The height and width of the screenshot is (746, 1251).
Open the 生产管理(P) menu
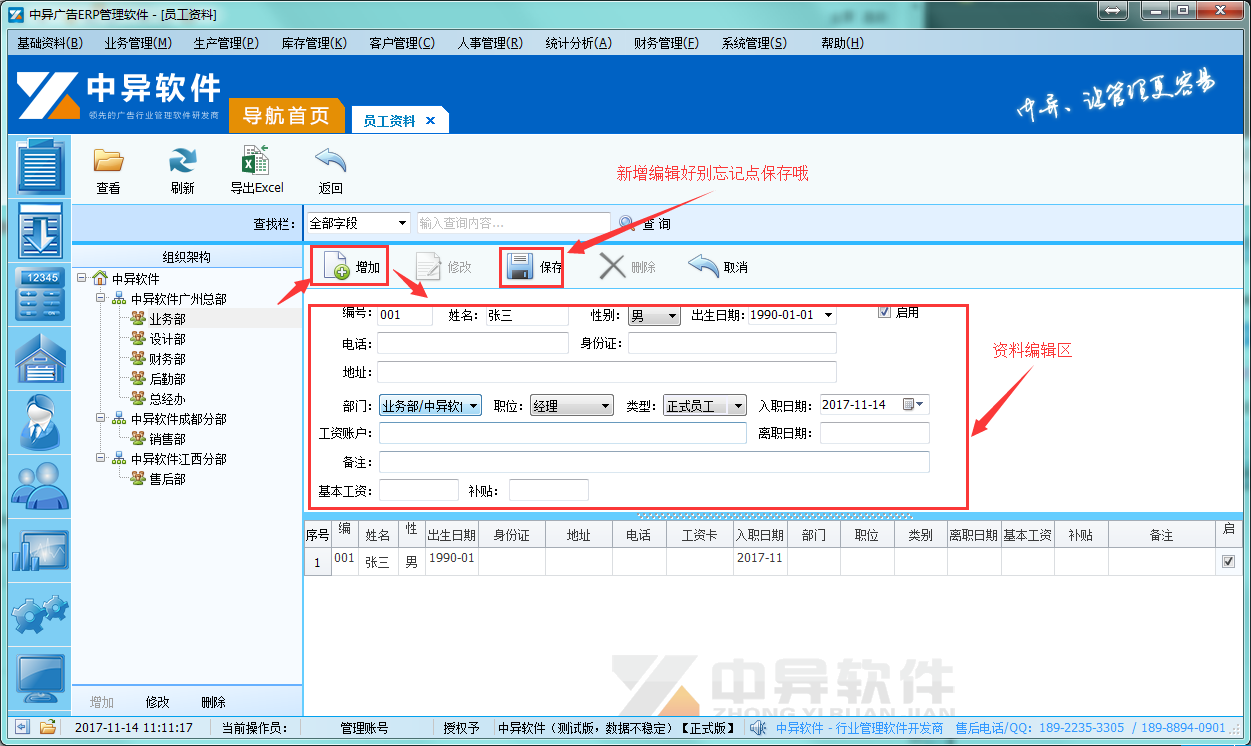click(226, 43)
